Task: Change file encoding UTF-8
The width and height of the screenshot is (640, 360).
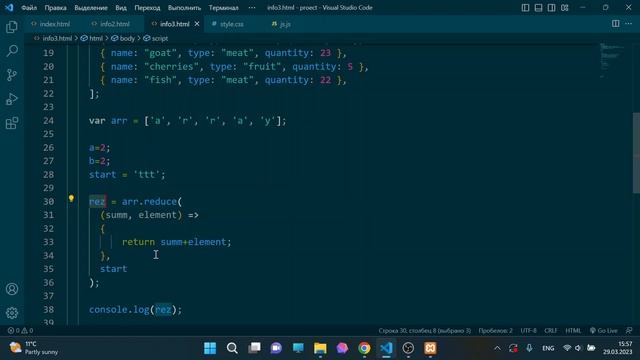Action: 528,331
